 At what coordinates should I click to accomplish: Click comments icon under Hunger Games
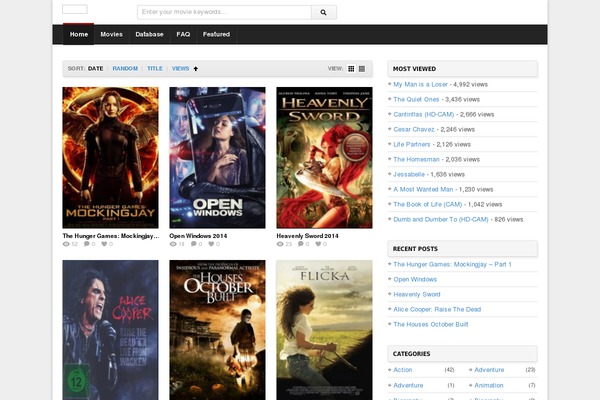87,244
